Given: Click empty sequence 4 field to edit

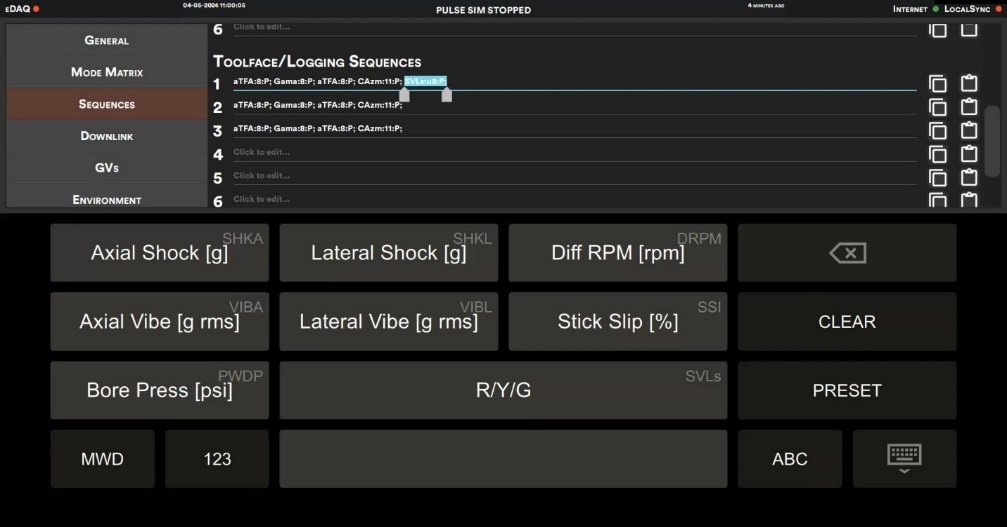Looking at the screenshot, I should (574, 153).
